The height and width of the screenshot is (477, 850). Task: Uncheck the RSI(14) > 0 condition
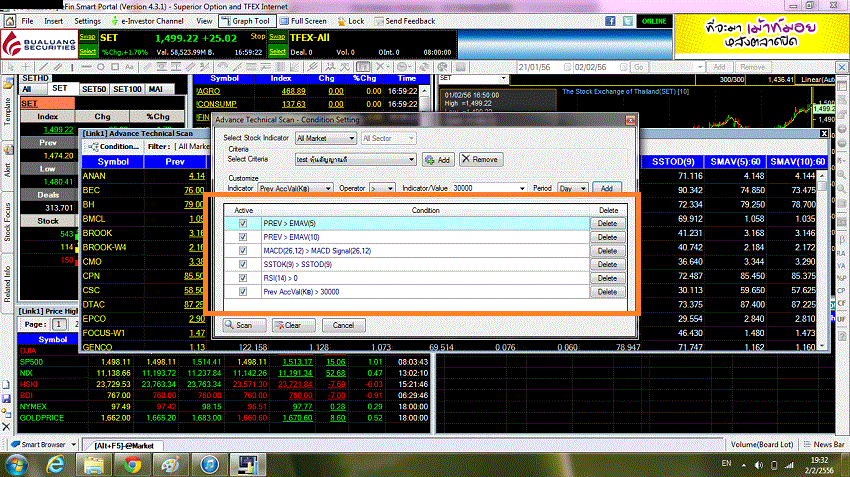click(x=243, y=278)
